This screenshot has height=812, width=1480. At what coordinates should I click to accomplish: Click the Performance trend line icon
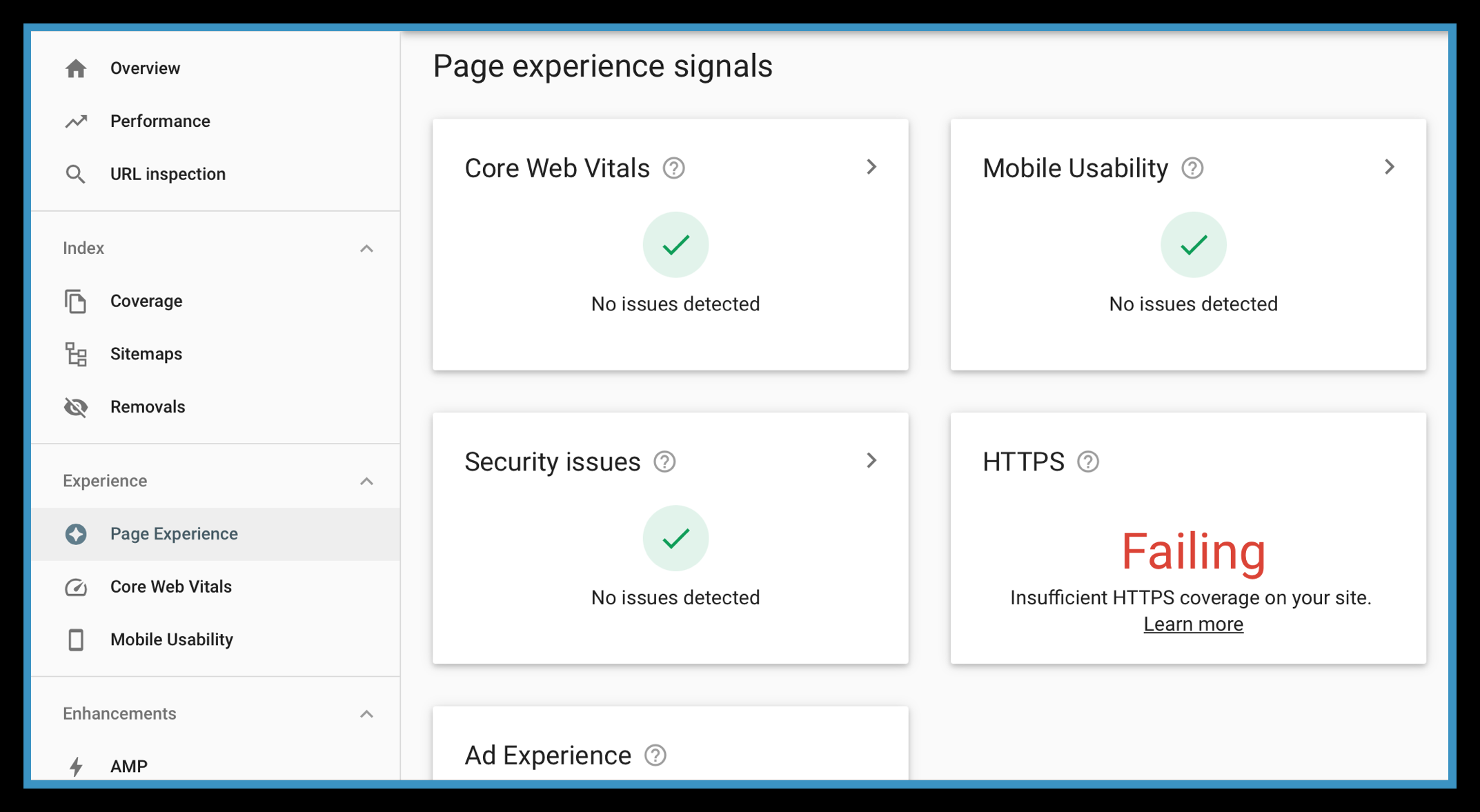[76, 121]
